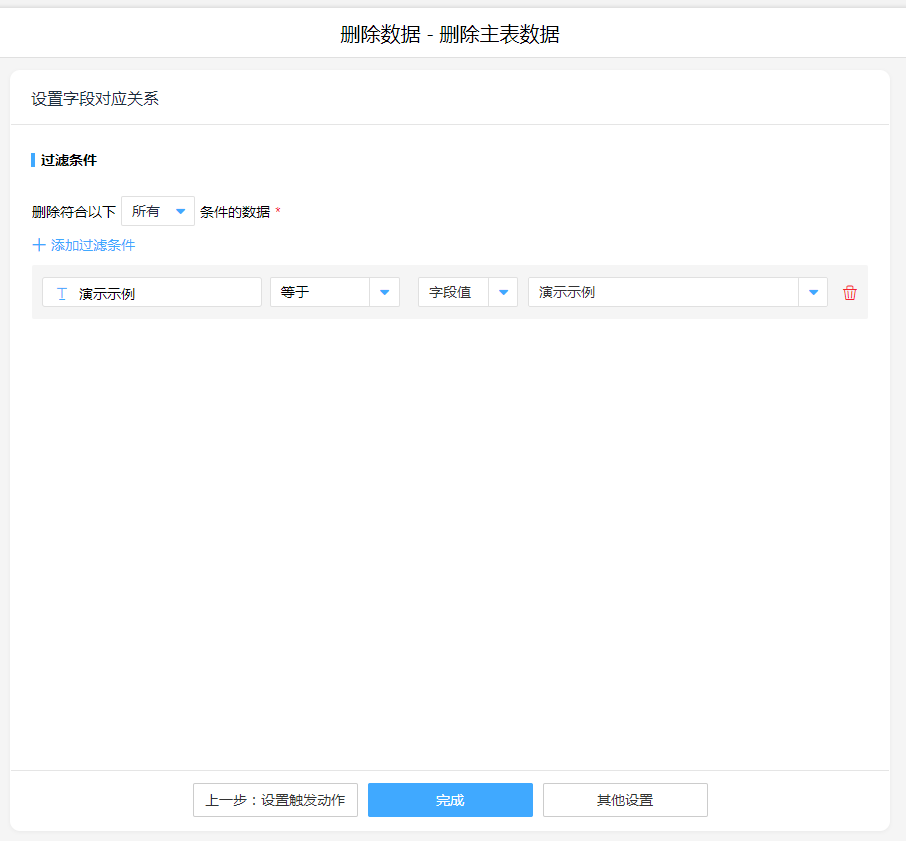The width and height of the screenshot is (906, 841).
Task: Expand the 所有 dropdown arrow
Action: (x=180, y=211)
